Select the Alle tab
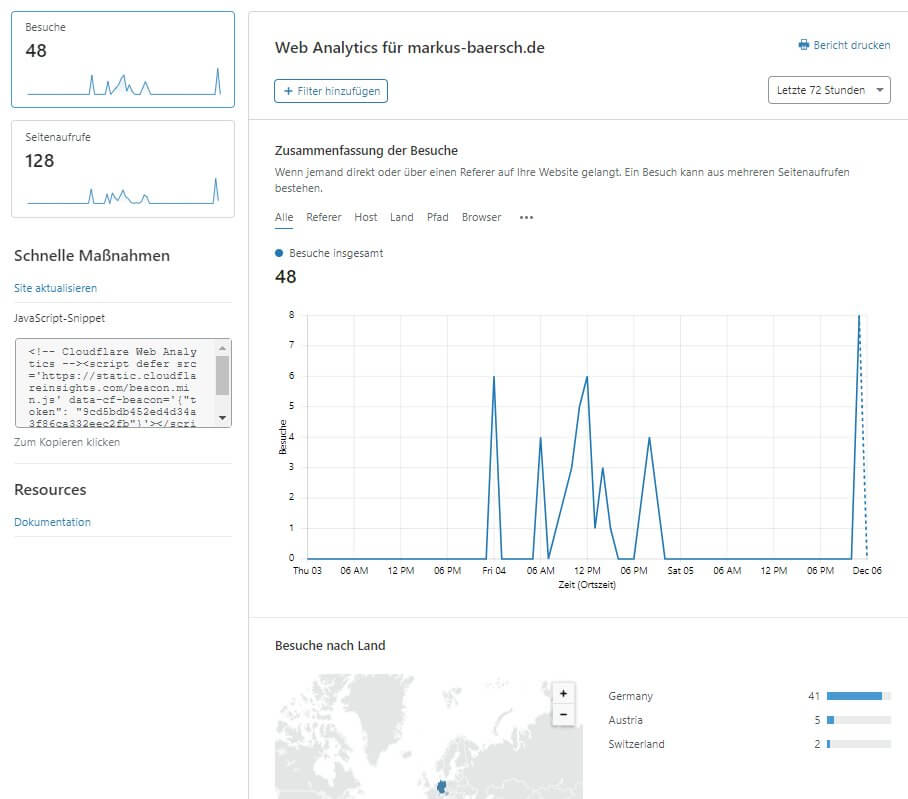This screenshot has width=908, height=799. (284, 217)
